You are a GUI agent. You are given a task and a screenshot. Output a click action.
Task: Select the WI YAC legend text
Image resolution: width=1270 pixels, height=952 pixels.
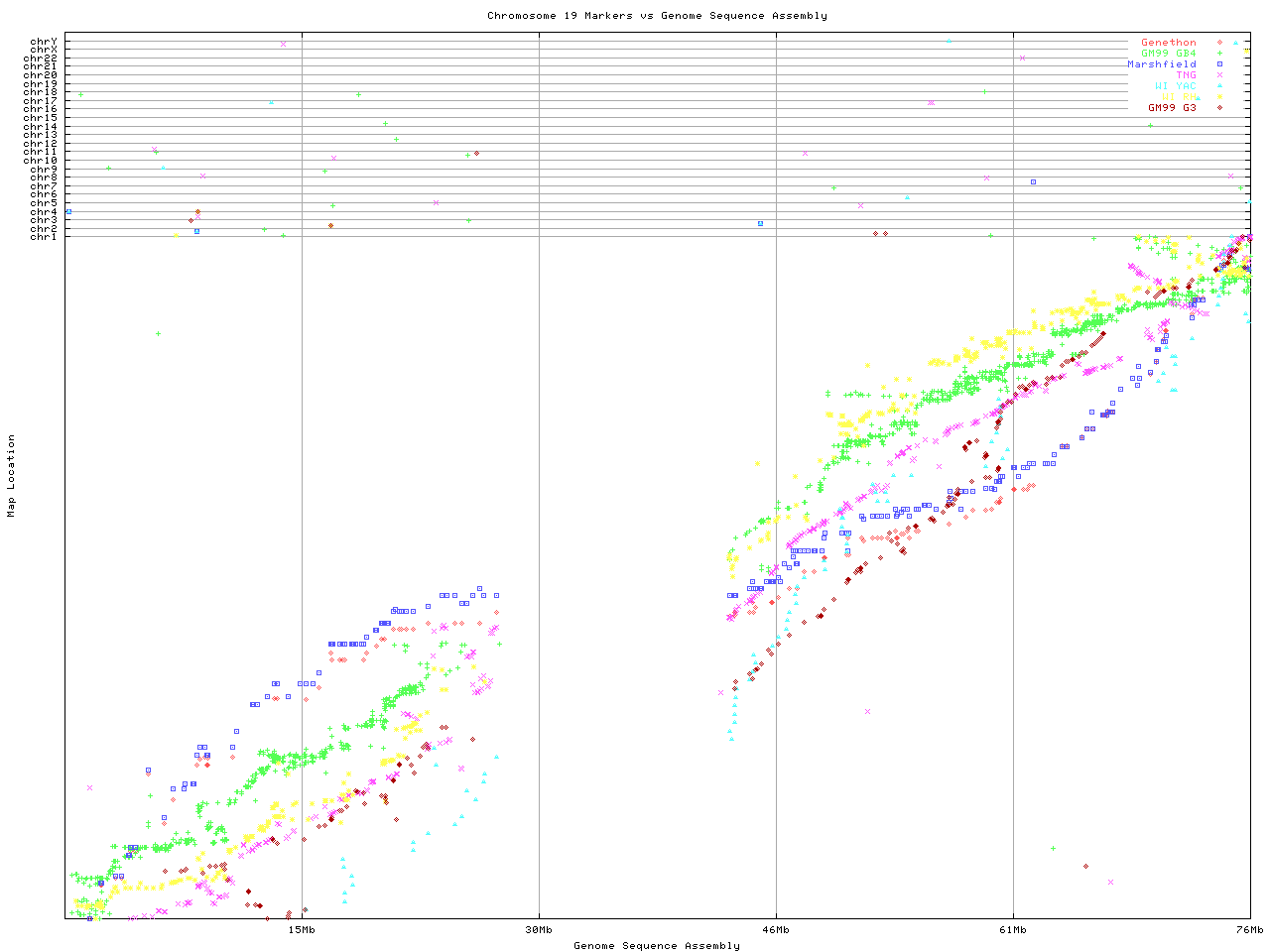[1175, 86]
